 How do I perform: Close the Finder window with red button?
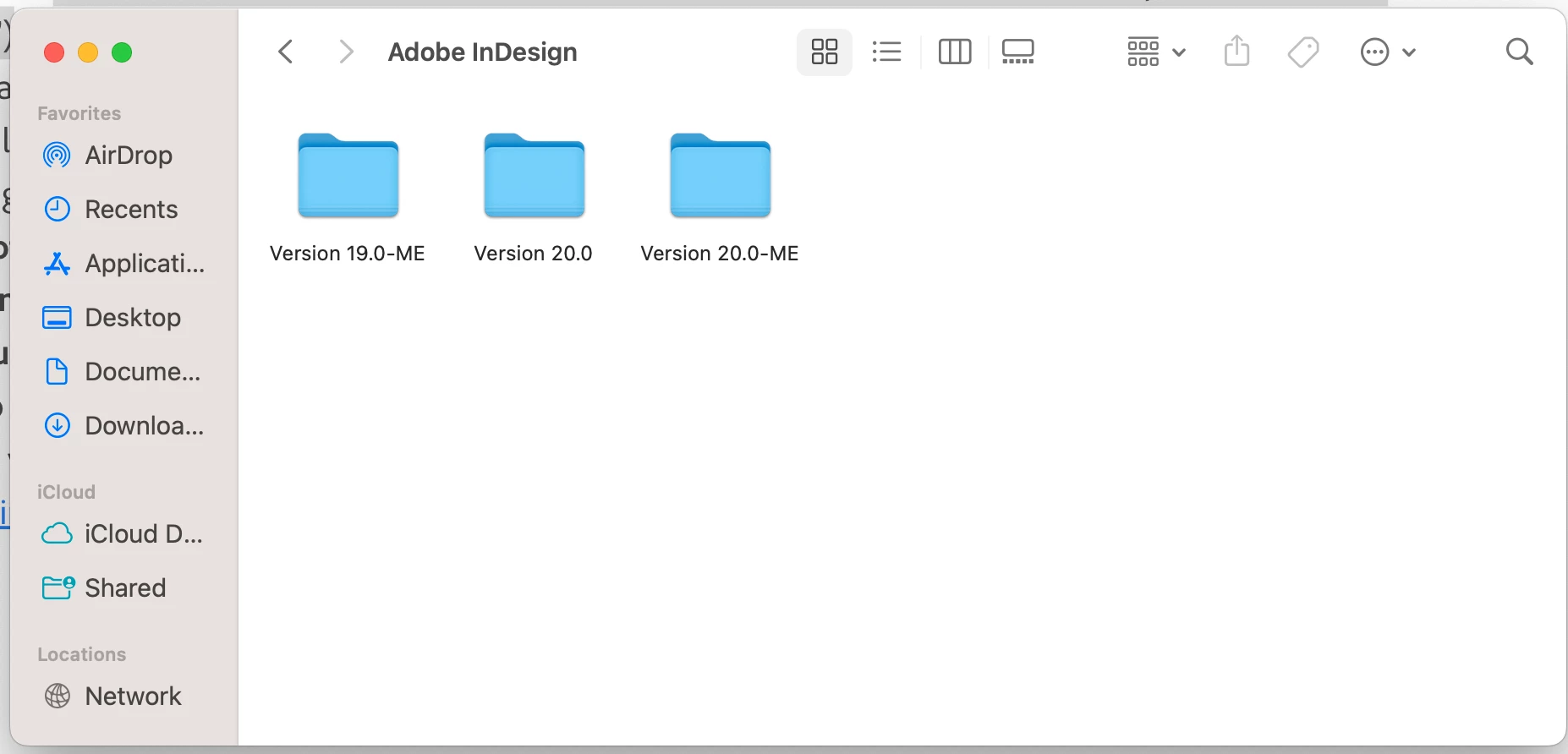click(x=54, y=52)
